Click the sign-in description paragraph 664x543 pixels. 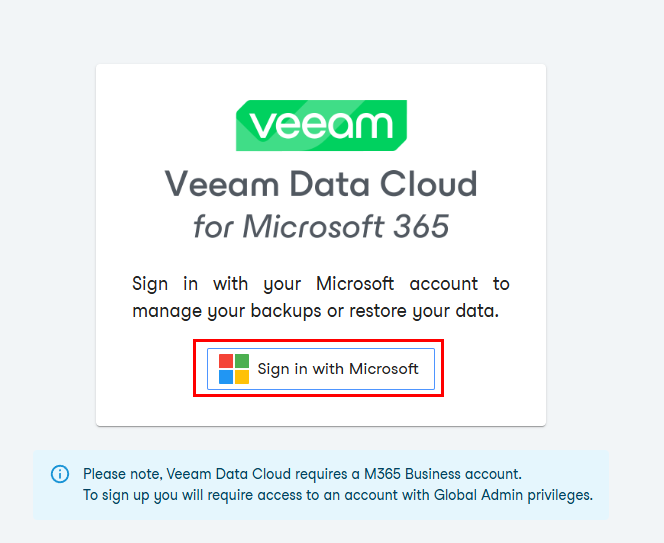click(x=321, y=297)
